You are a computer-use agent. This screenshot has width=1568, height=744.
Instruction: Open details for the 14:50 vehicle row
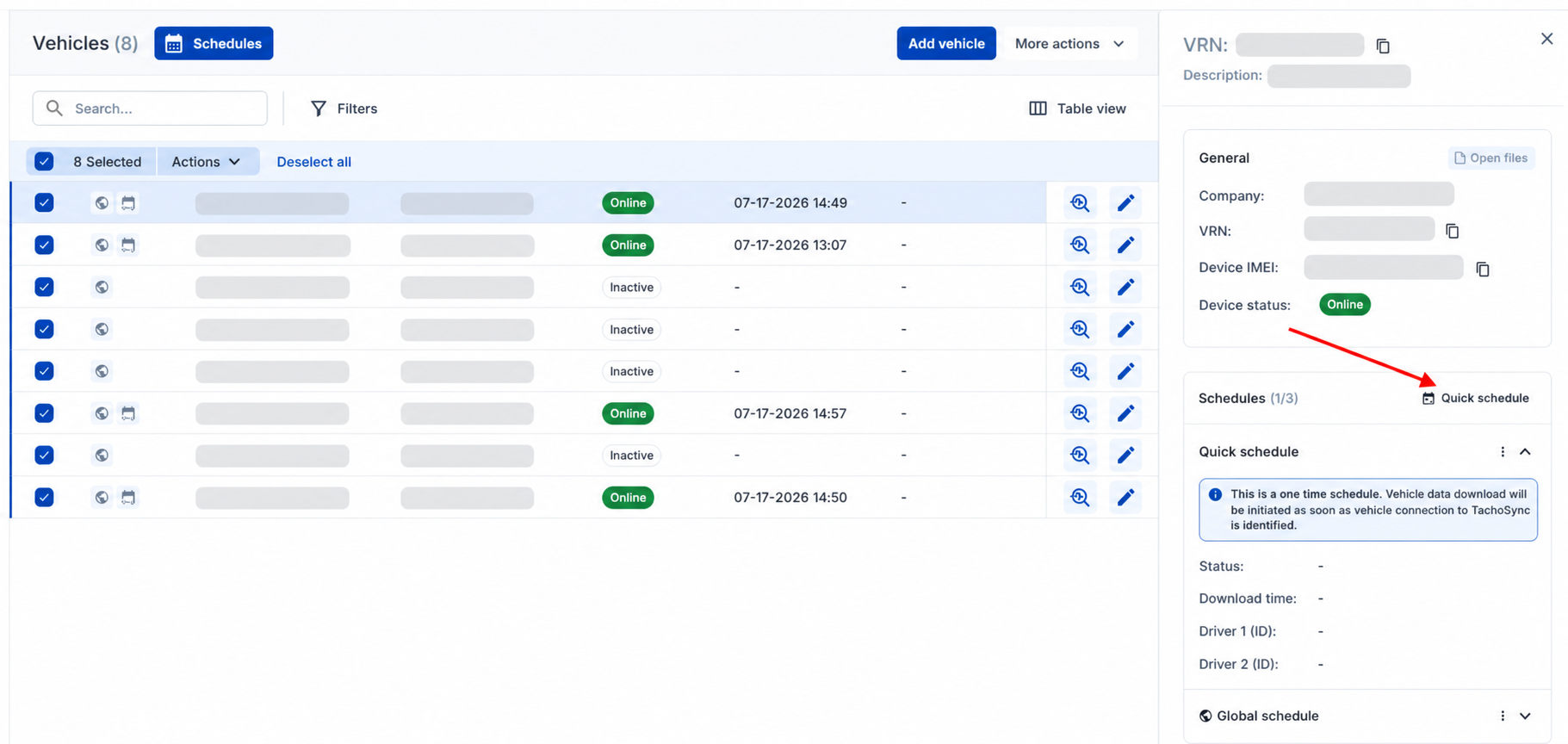1080,498
